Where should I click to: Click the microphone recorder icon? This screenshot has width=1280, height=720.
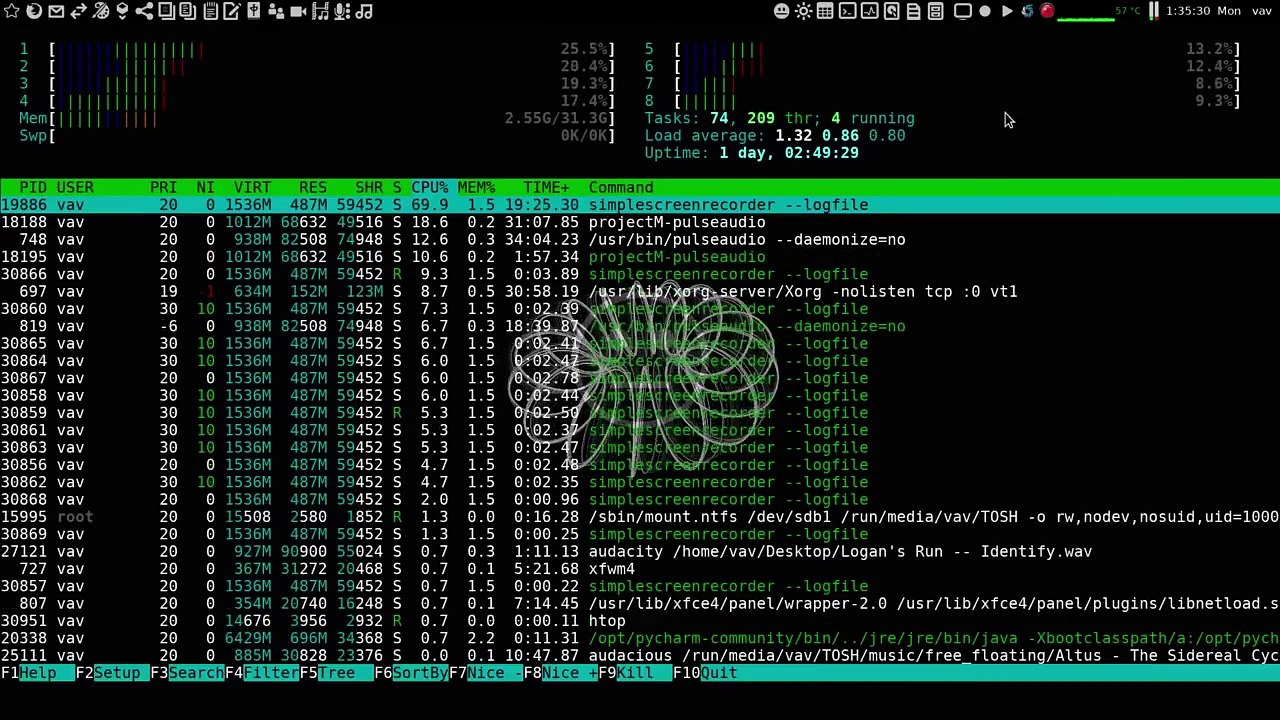coord(342,11)
